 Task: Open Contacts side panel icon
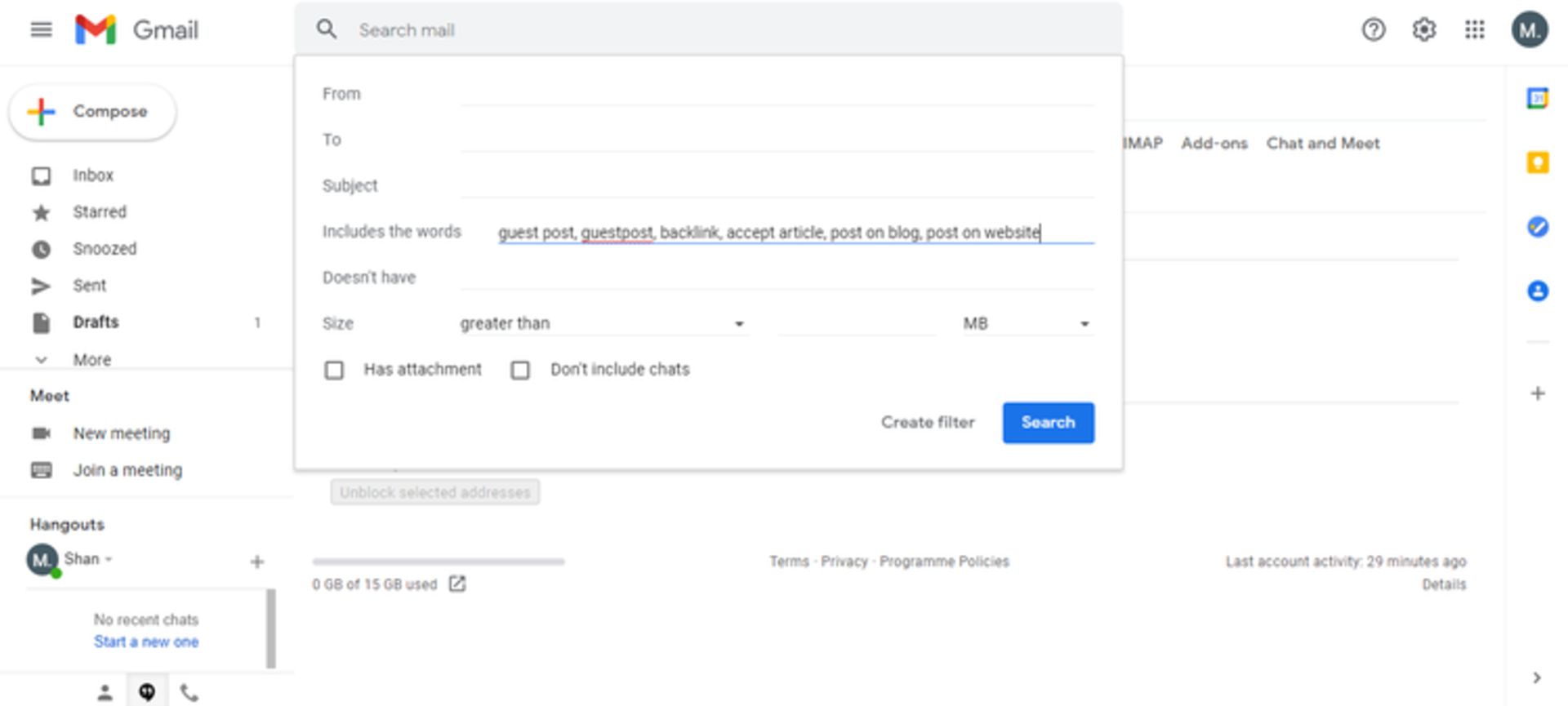pos(1537,291)
